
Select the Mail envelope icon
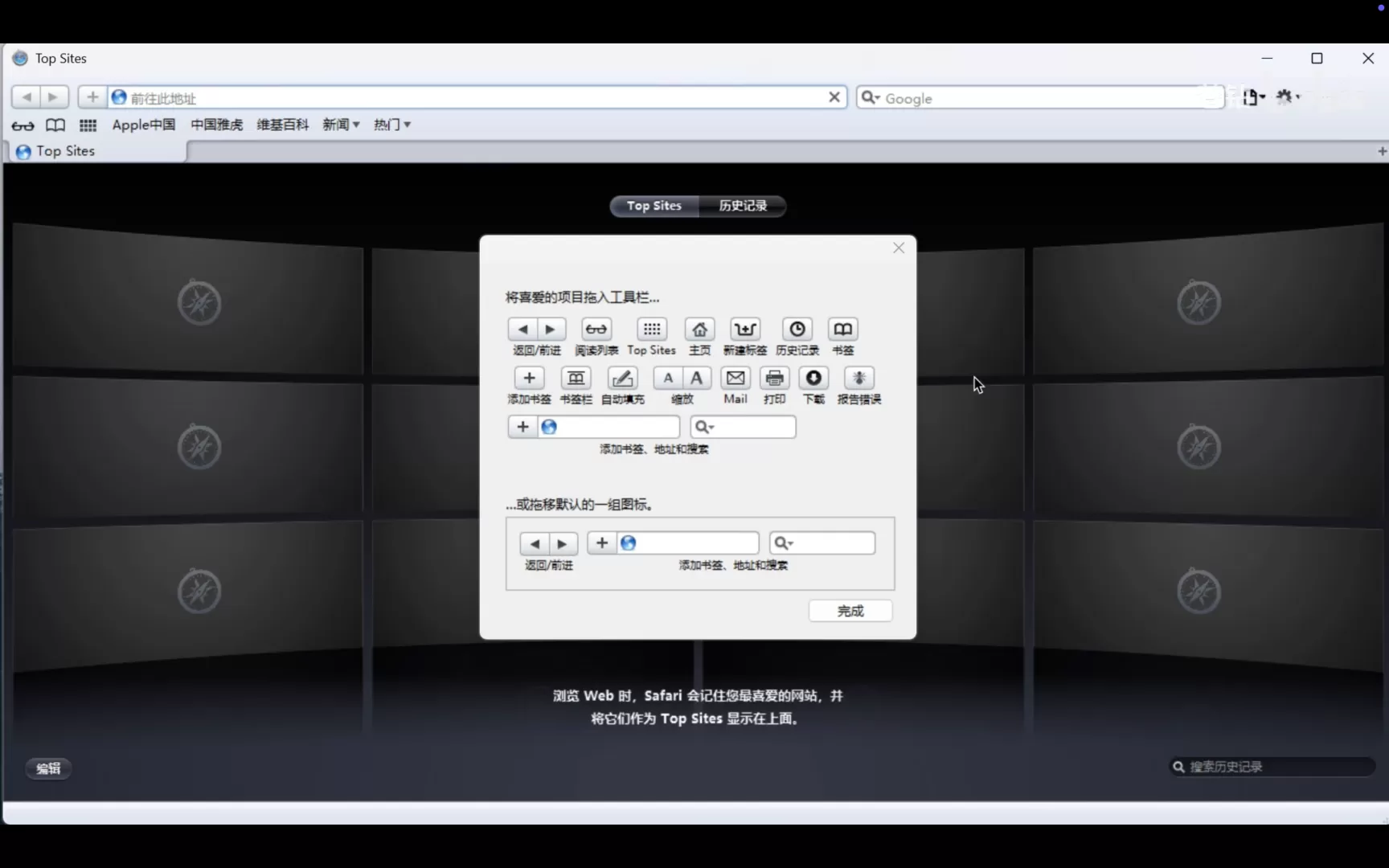(x=735, y=378)
